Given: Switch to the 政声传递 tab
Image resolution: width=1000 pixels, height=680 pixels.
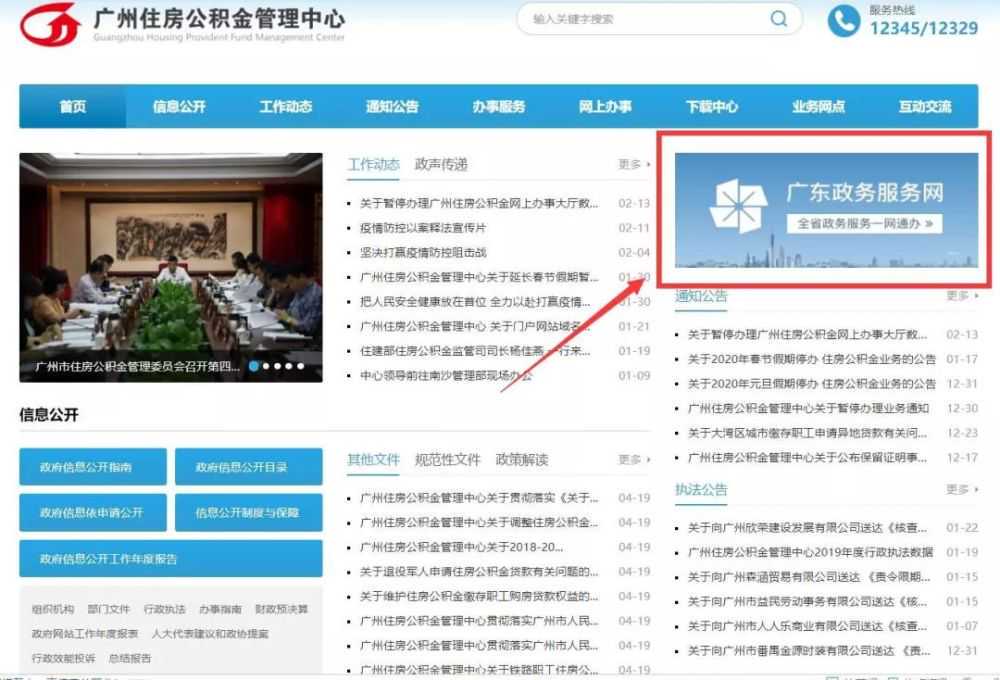Looking at the screenshot, I should point(439,165).
